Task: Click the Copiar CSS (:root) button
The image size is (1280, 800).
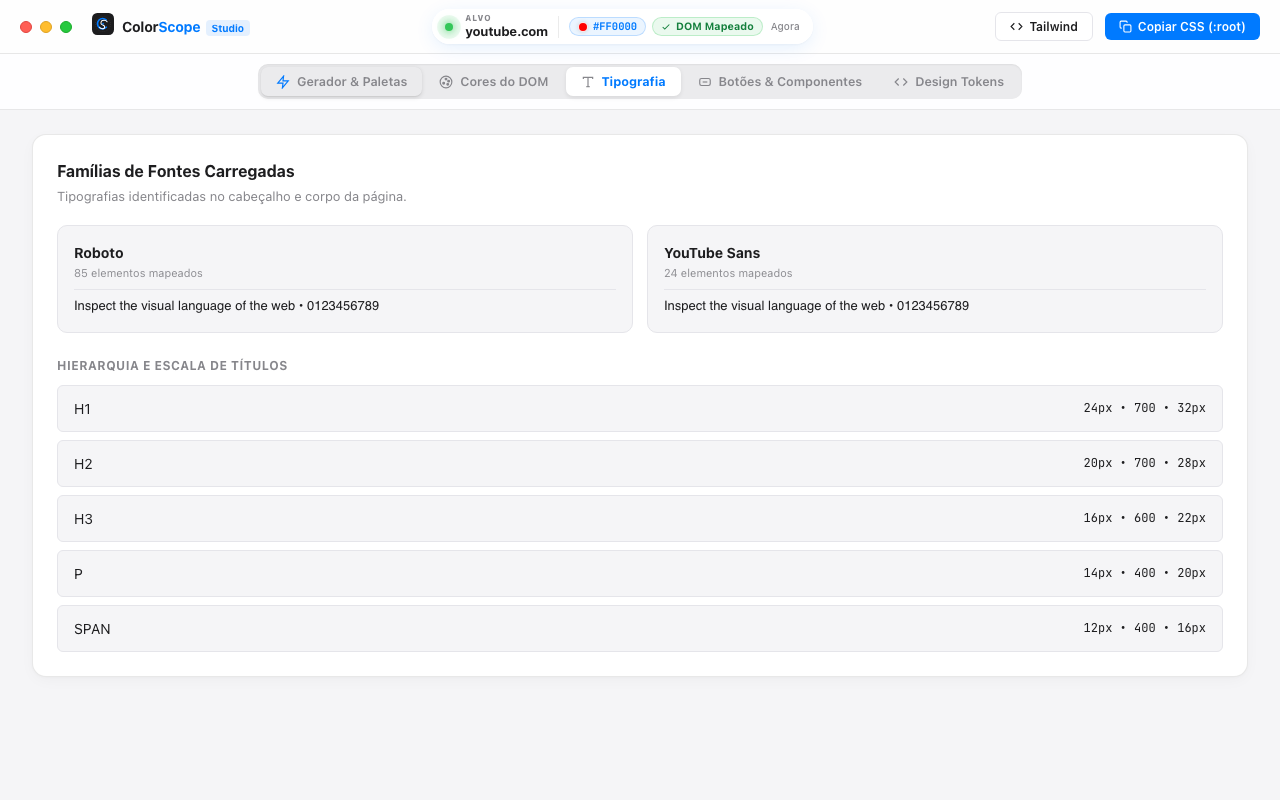Action: click(x=1182, y=27)
